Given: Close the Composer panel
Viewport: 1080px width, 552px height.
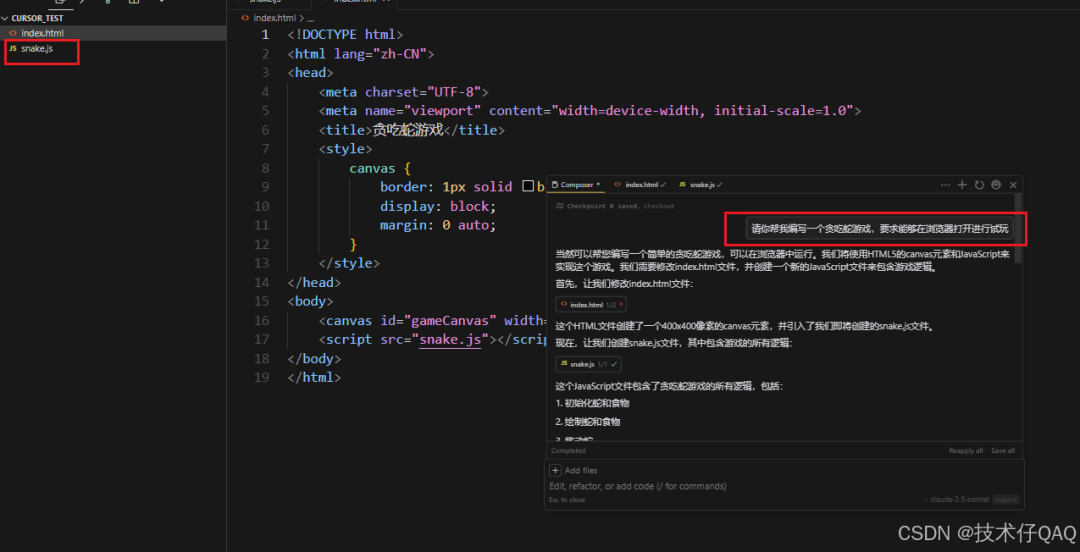Looking at the screenshot, I should click(1013, 185).
